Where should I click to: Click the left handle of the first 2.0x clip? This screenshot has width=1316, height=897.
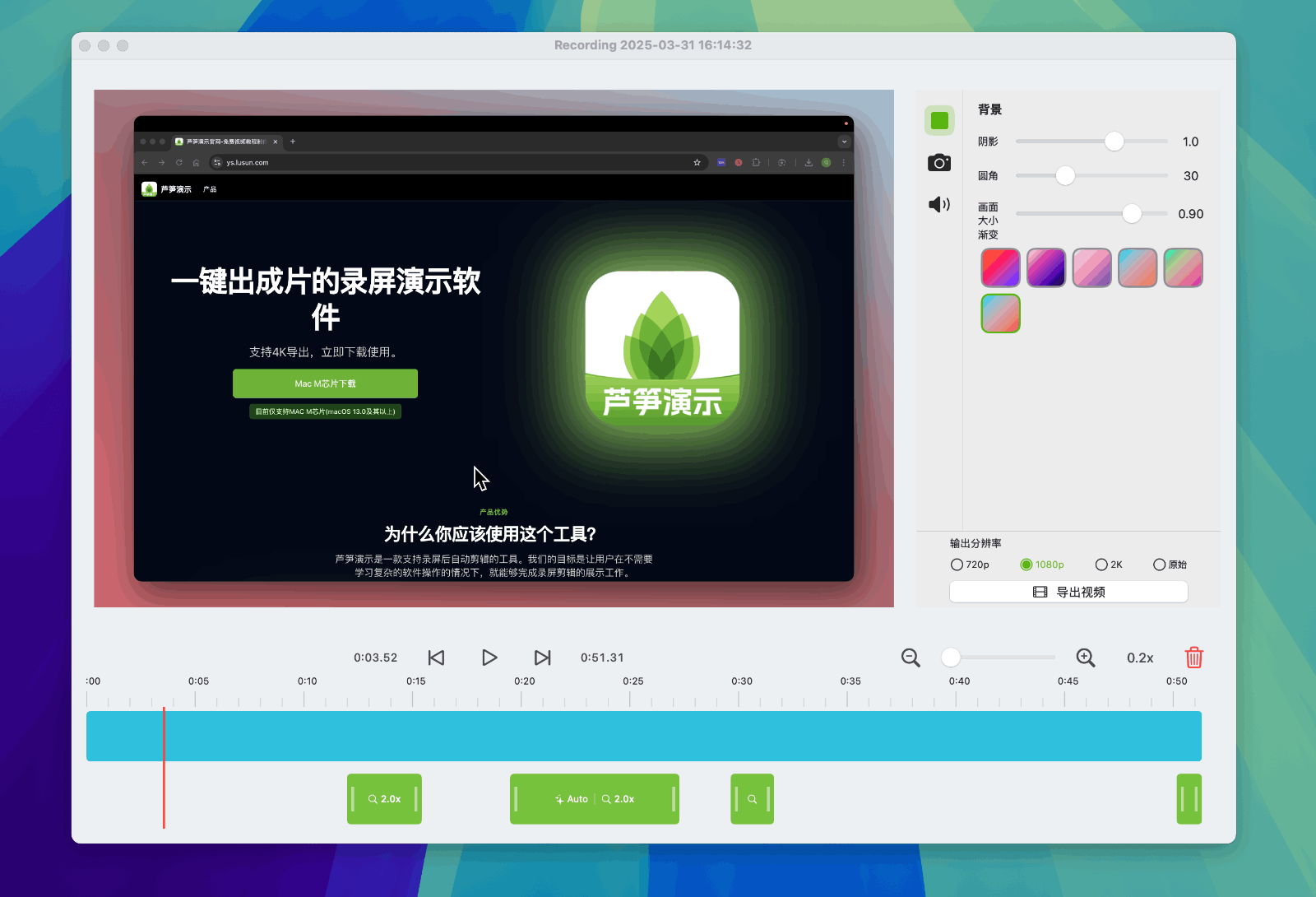coord(353,799)
